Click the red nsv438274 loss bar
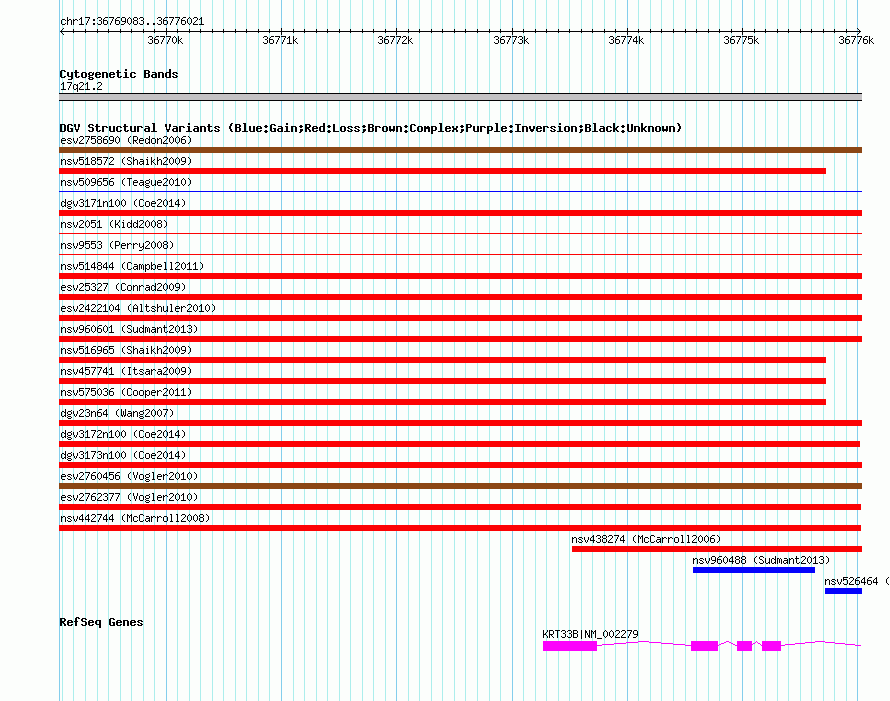The image size is (890, 701). coord(717,549)
